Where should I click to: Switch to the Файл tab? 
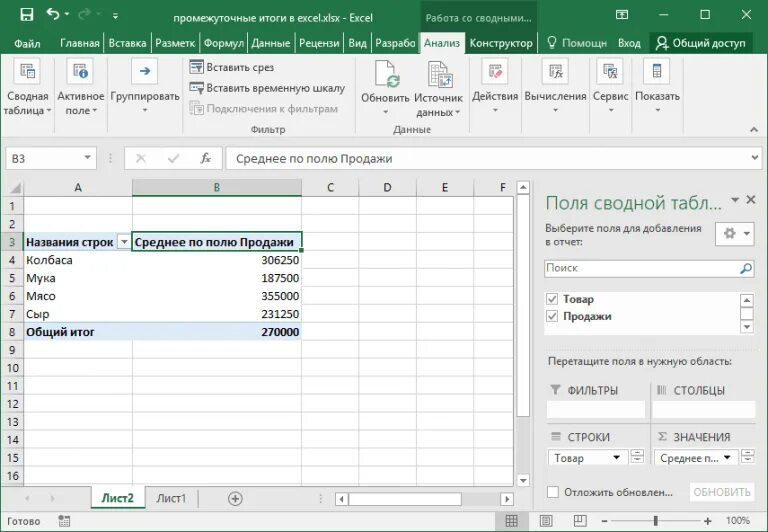(x=27, y=44)
